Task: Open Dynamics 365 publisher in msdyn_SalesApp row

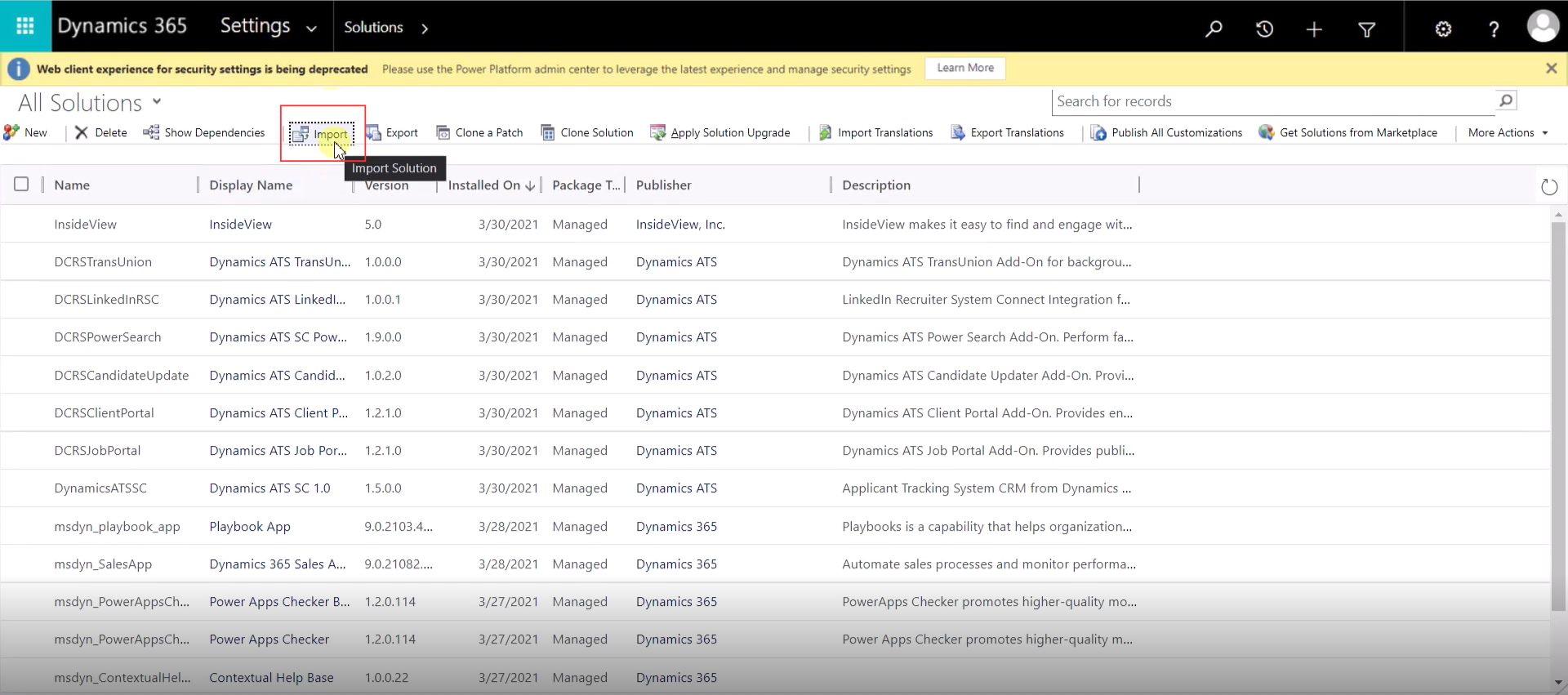Action: [x=676, y=564]
